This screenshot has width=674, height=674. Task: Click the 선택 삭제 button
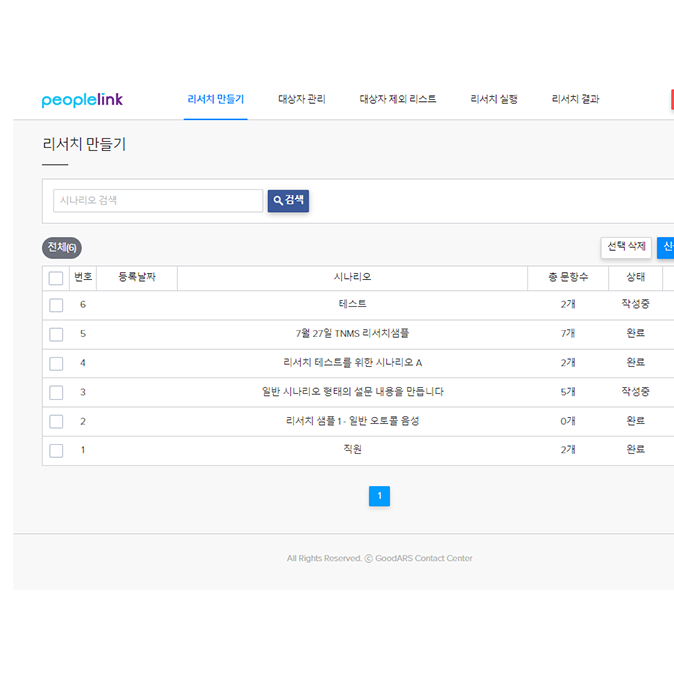pyautogui.click(x=626, y=247)
